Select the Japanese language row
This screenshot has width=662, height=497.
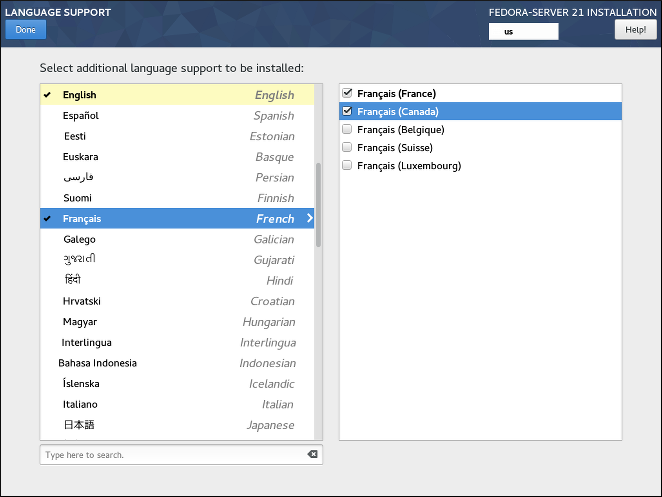[177, 425]
